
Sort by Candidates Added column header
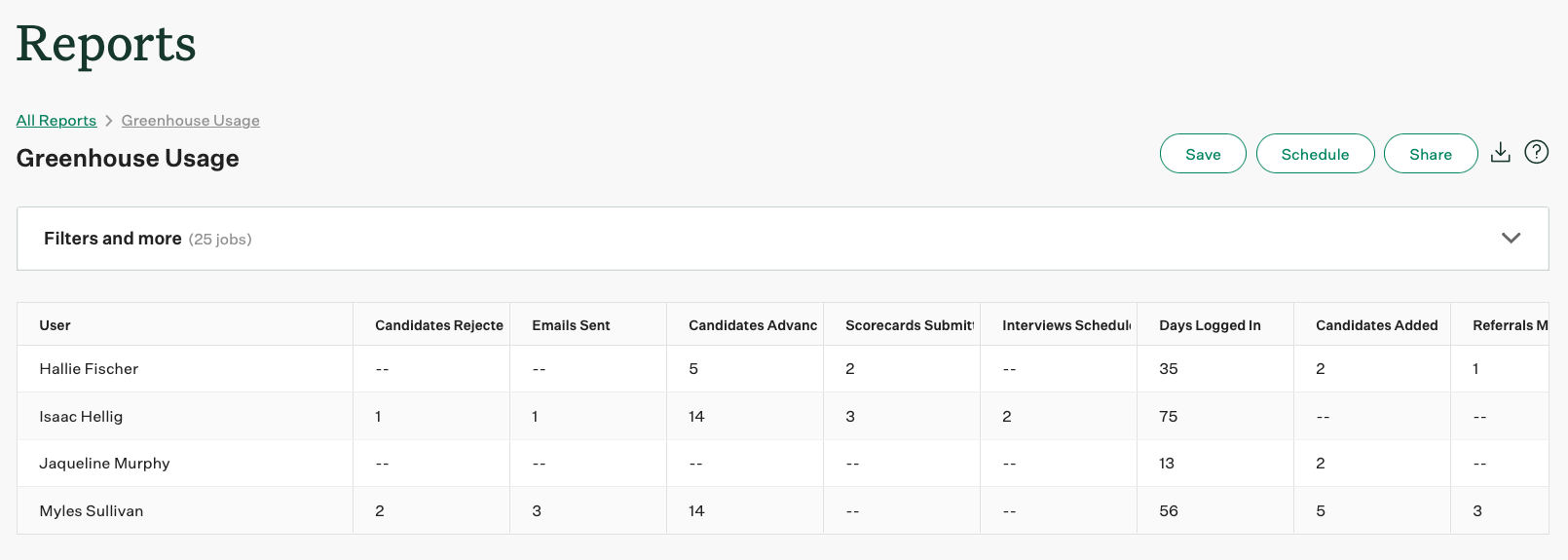click(x=1376, y=325)
